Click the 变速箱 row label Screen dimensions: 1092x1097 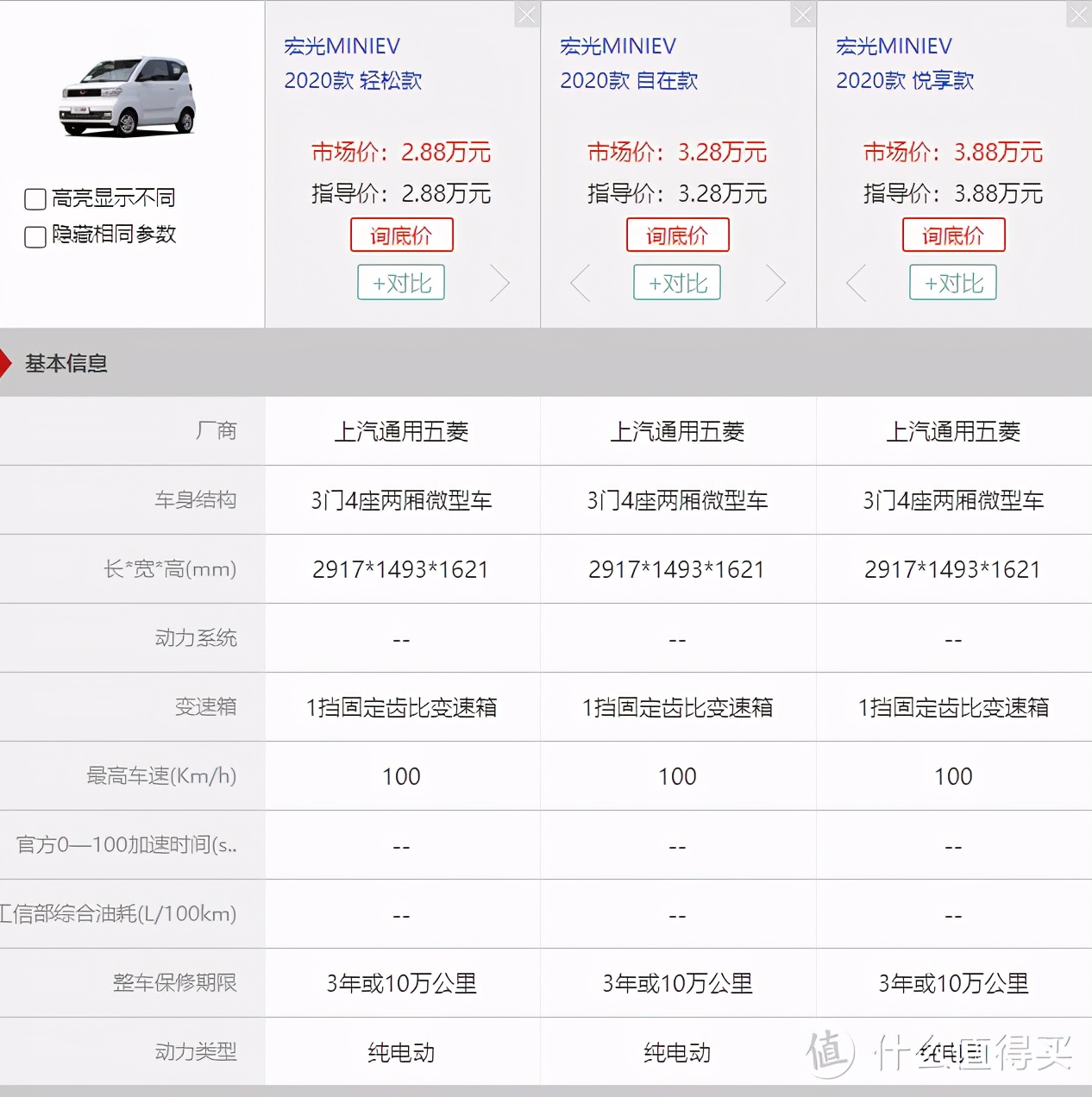[x=206, y=706]
